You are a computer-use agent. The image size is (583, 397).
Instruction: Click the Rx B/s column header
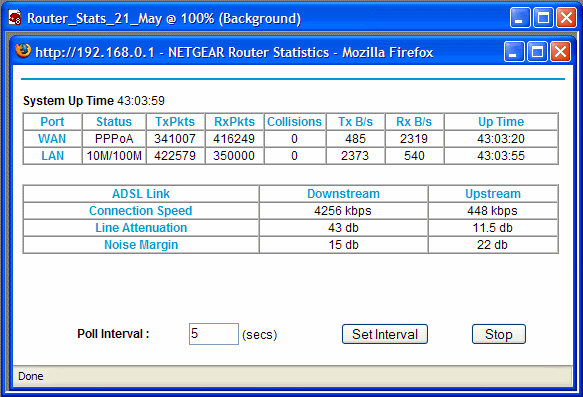point(414,122)
